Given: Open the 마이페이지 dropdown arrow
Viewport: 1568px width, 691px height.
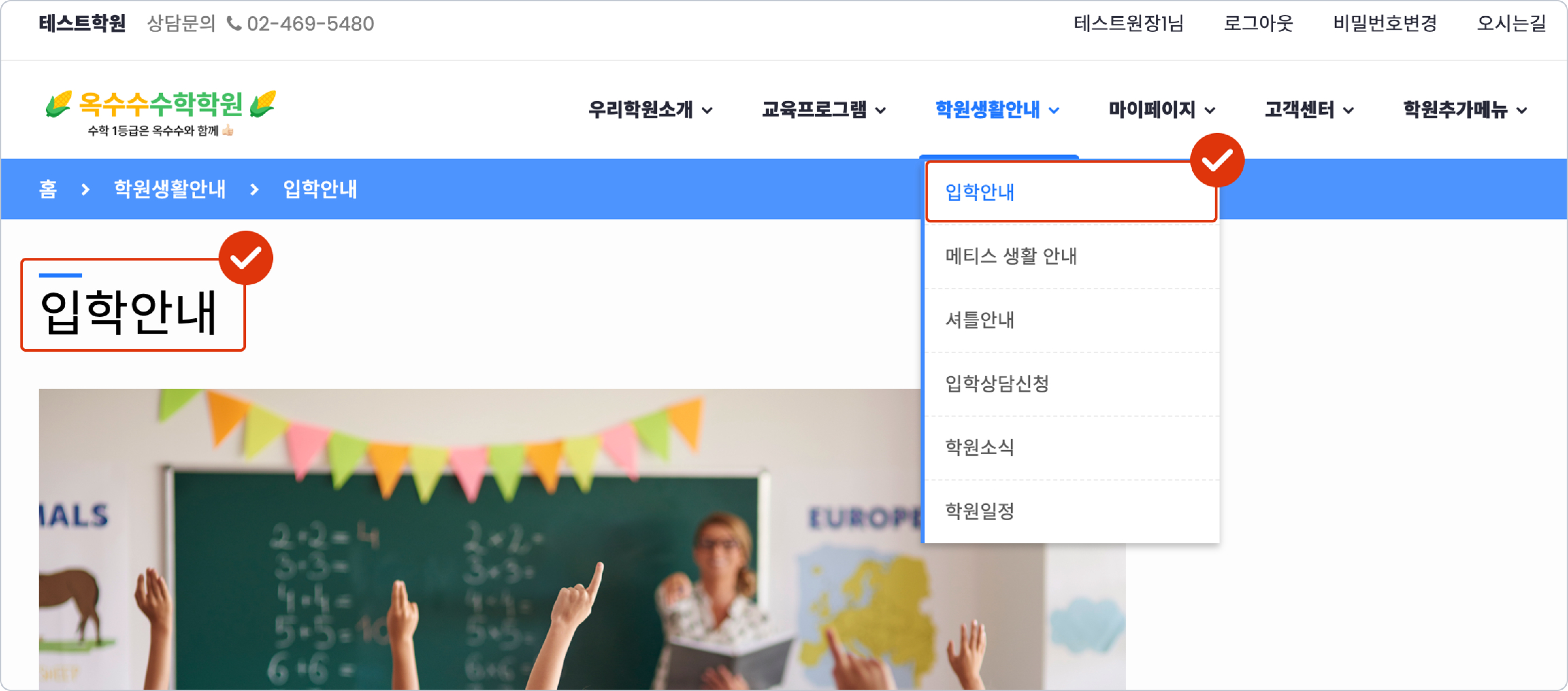Looking at the screenshot, I should pos(1210,111).
